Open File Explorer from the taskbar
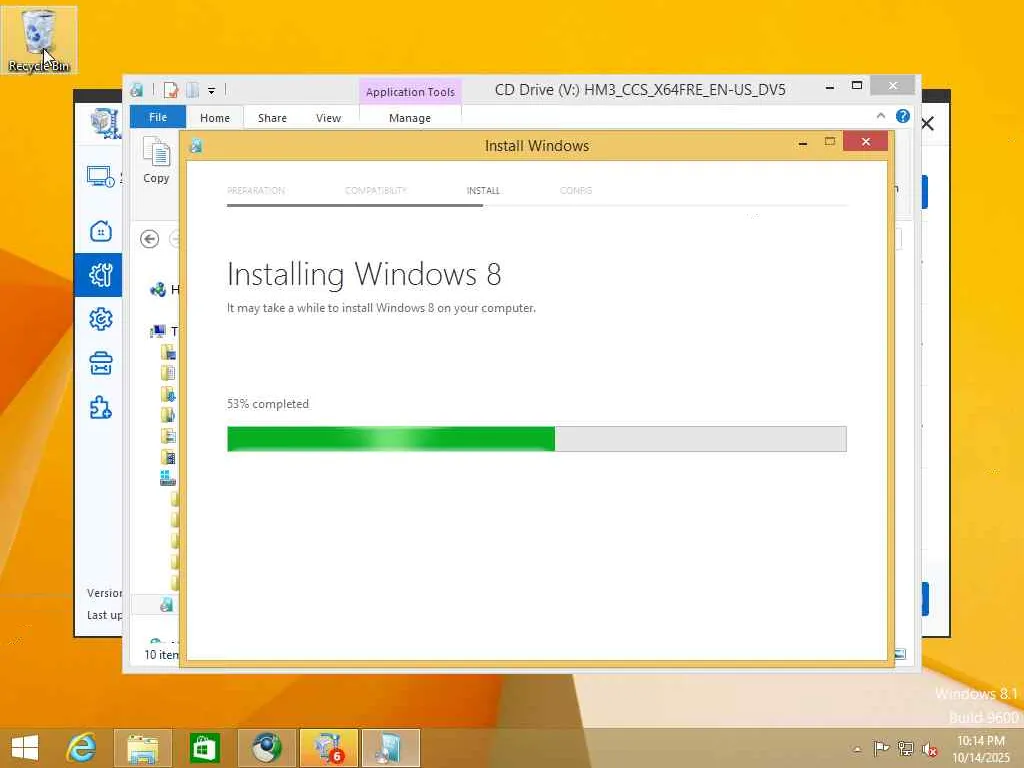Screen dimensions: 1024x768 click(143, 748)
